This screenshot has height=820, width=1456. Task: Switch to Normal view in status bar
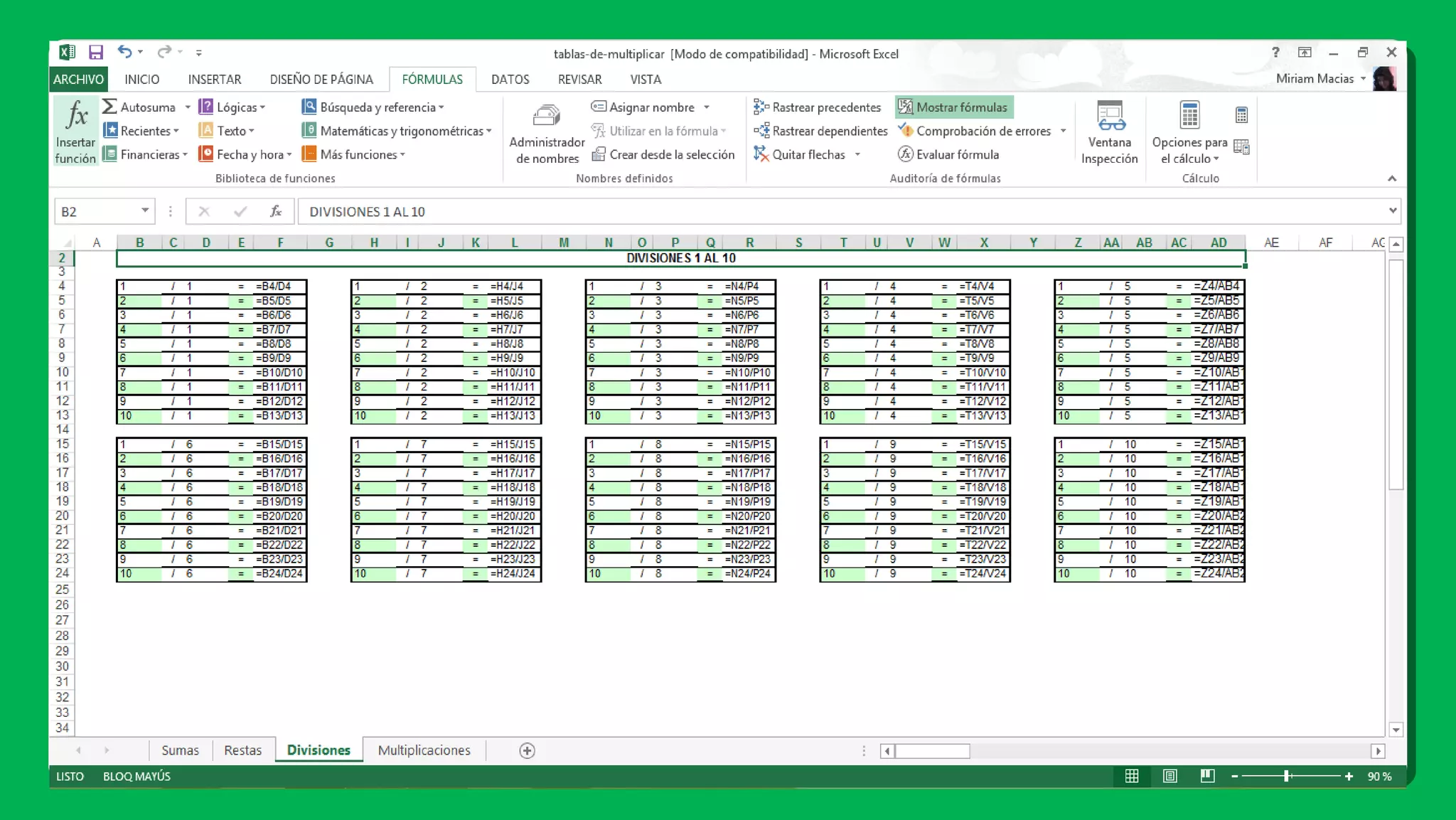pos(1132,777)
